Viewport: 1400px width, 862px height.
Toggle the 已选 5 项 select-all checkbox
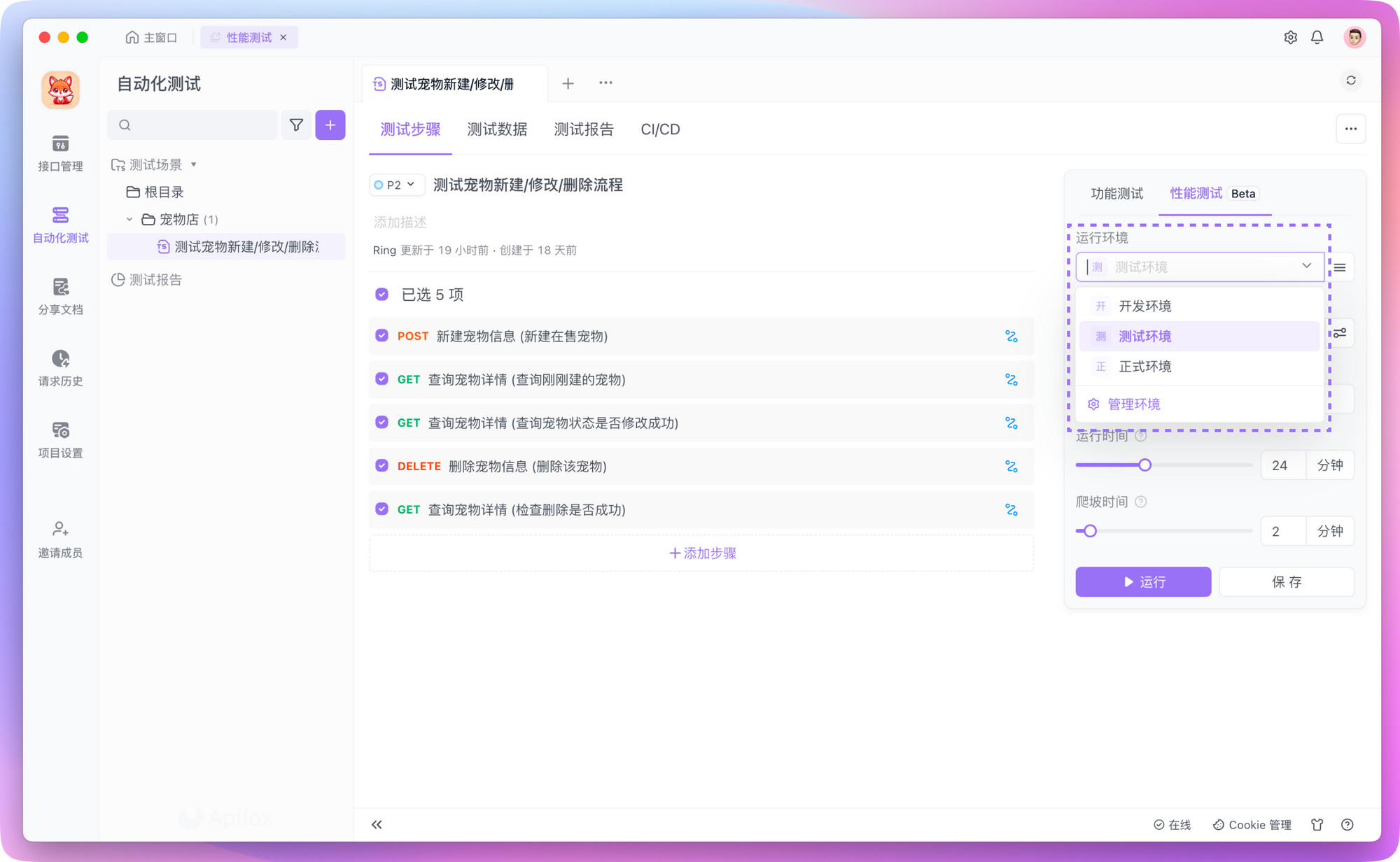pos(381,295)
